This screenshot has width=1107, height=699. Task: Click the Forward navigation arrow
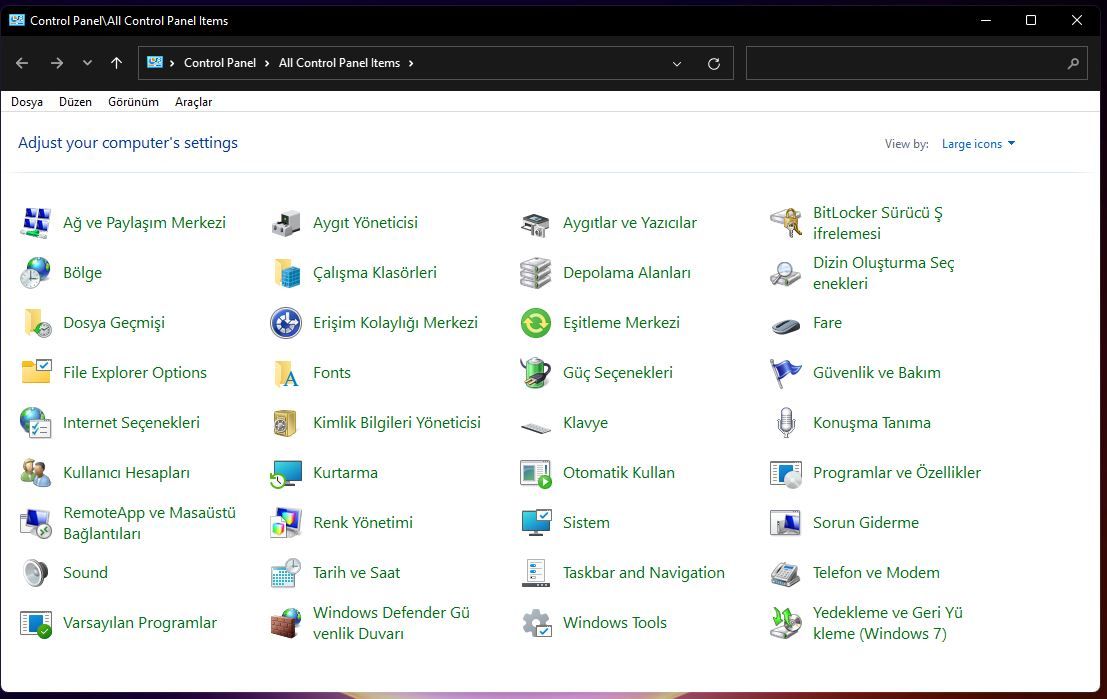[56, 63]
